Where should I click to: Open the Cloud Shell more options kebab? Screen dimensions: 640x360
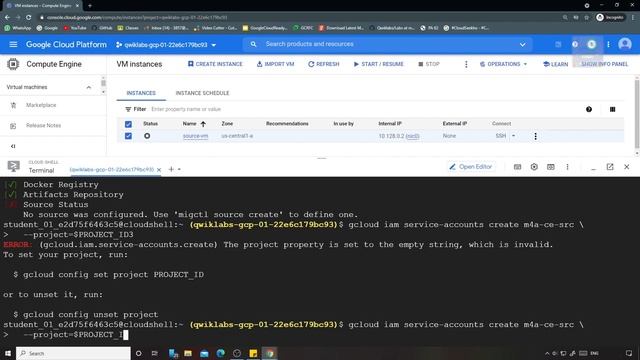567,167
